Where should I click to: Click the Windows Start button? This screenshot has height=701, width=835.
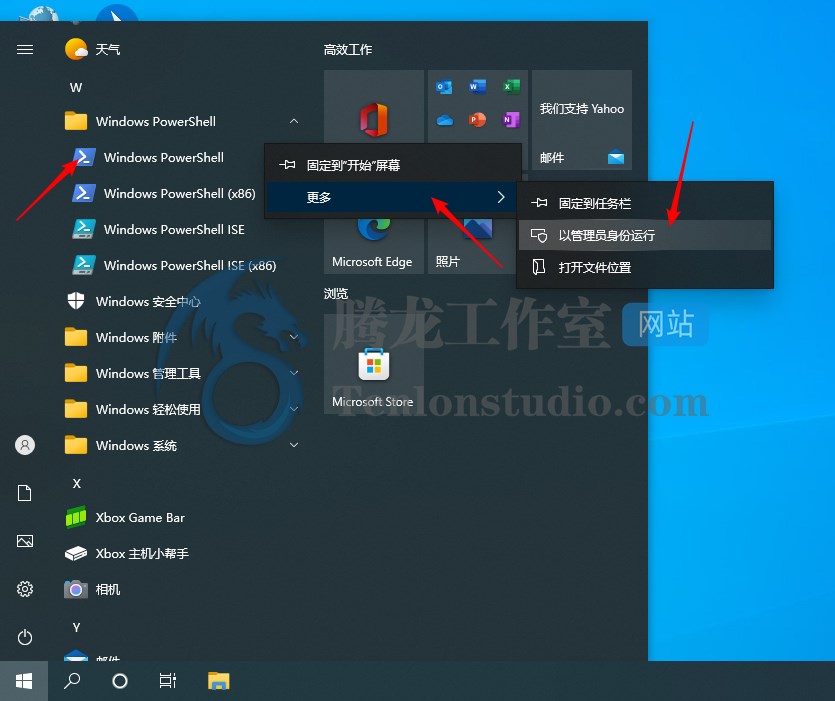[x=24, y=681]
